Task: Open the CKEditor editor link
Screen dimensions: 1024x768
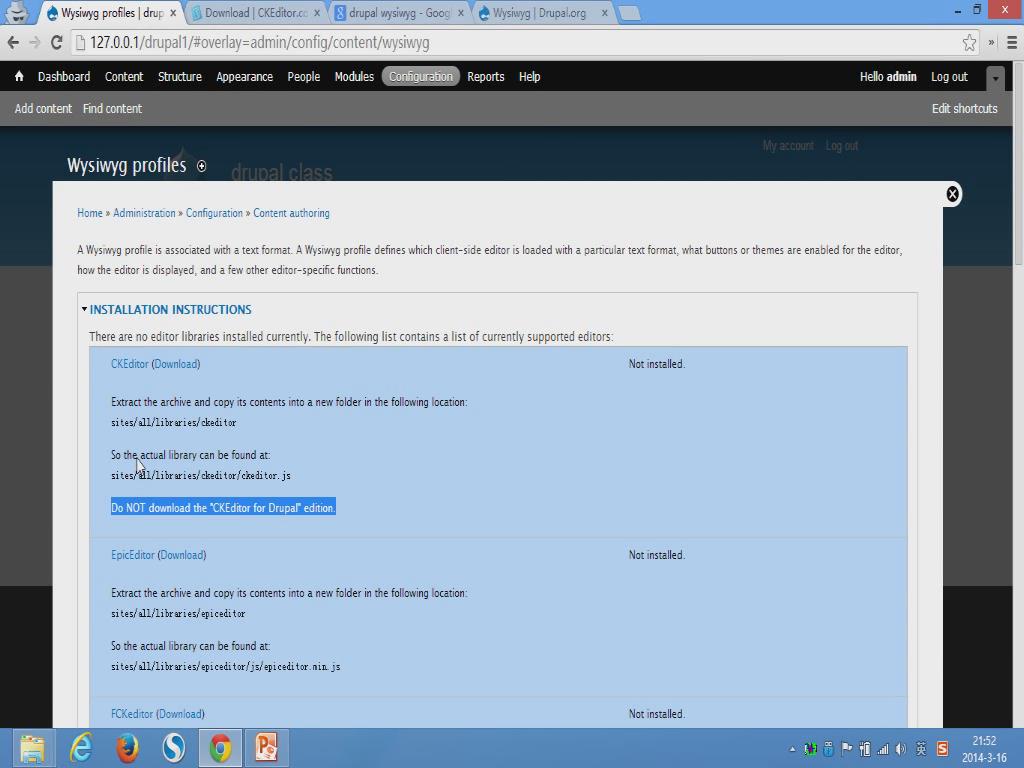Action: pyautogui.click(x=129, y=364)
